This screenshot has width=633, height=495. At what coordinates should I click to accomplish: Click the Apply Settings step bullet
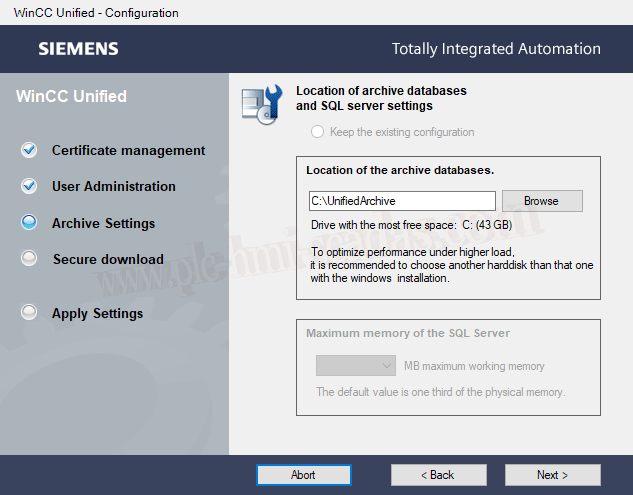29,313
